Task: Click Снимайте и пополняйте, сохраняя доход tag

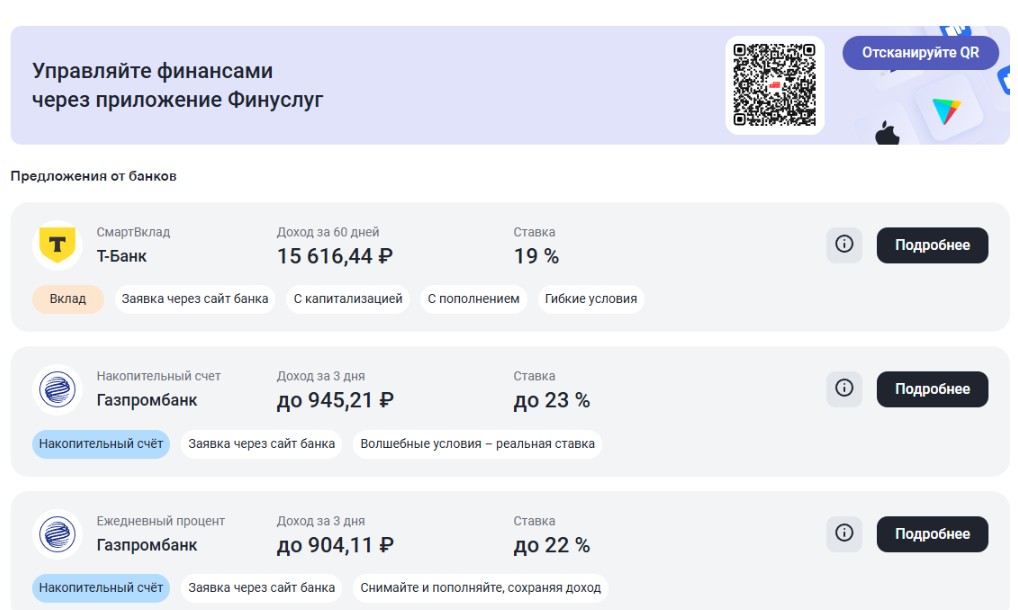Action: (480, 588)
